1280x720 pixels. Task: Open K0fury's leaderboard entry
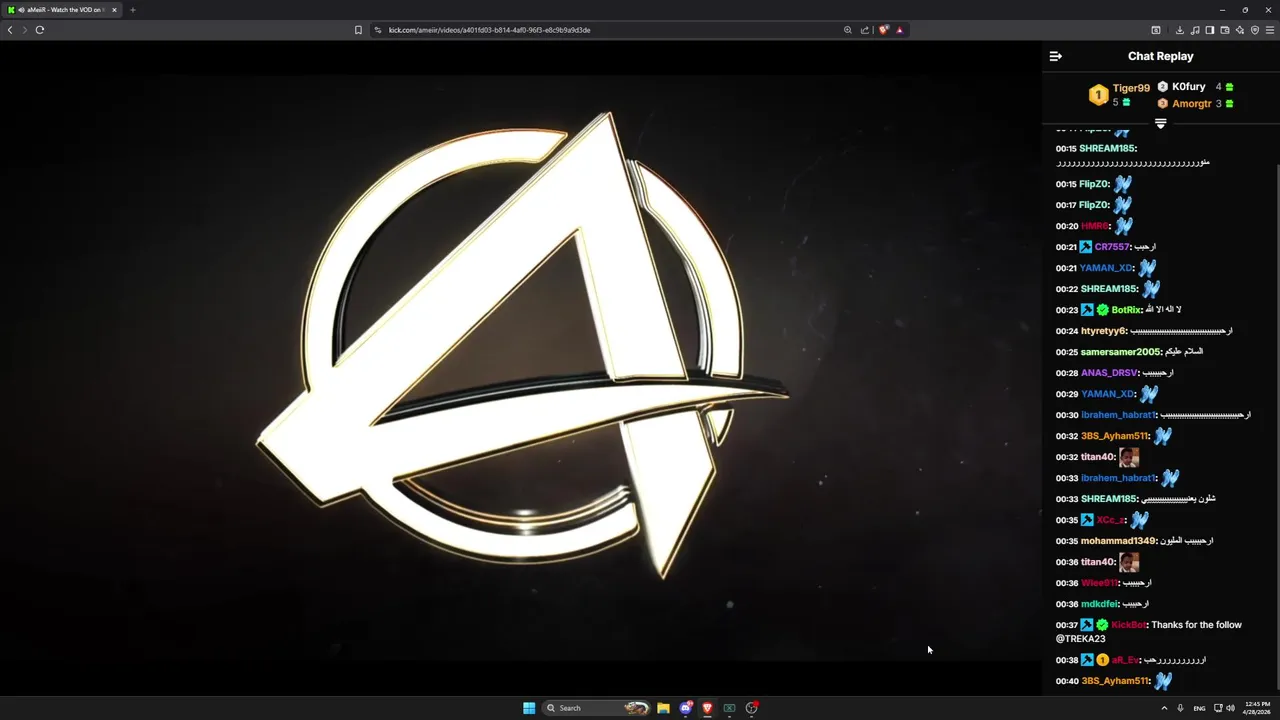click(x=1188, y=87)
